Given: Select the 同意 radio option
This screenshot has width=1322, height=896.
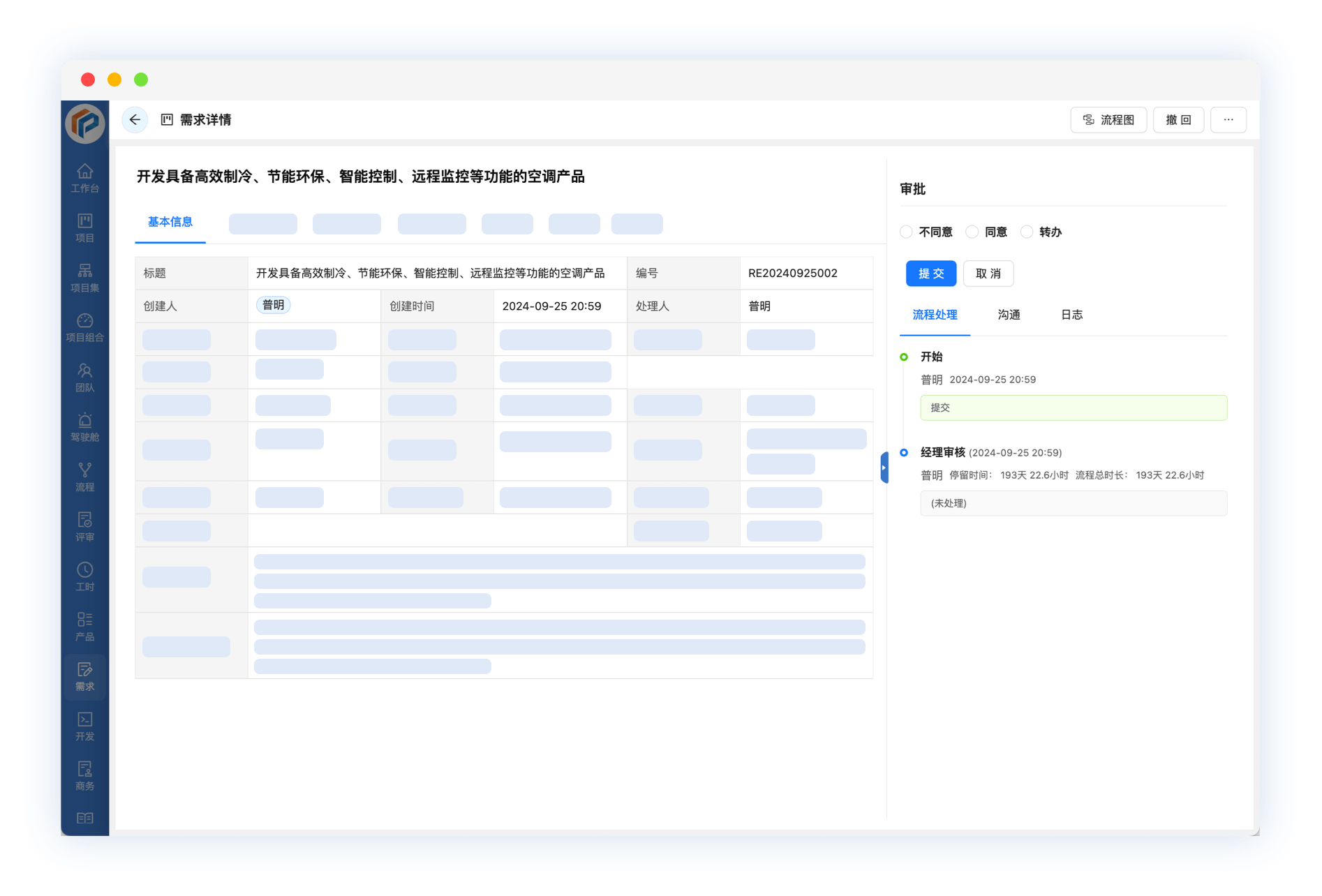Looking at the screenshot, I should (972, 232).
